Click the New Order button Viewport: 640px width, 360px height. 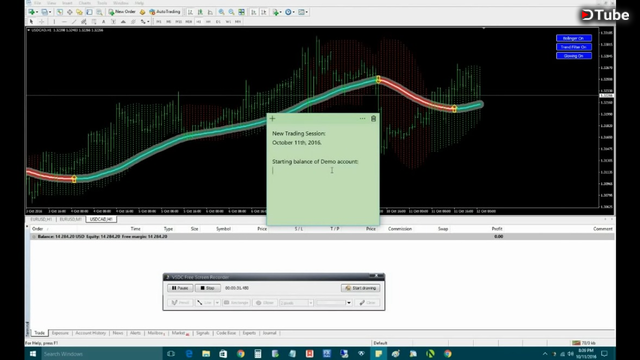122,12
